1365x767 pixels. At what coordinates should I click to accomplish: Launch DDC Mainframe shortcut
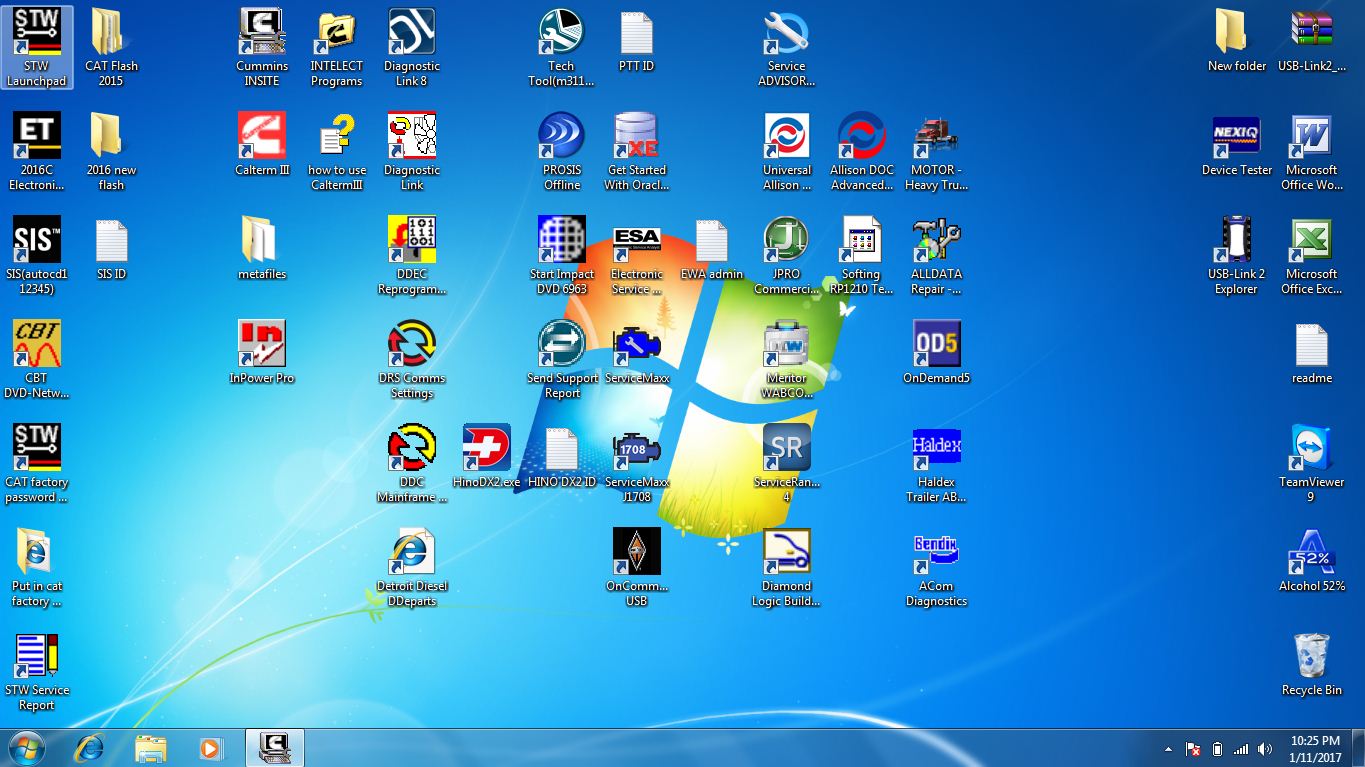(x=412, y=463)
